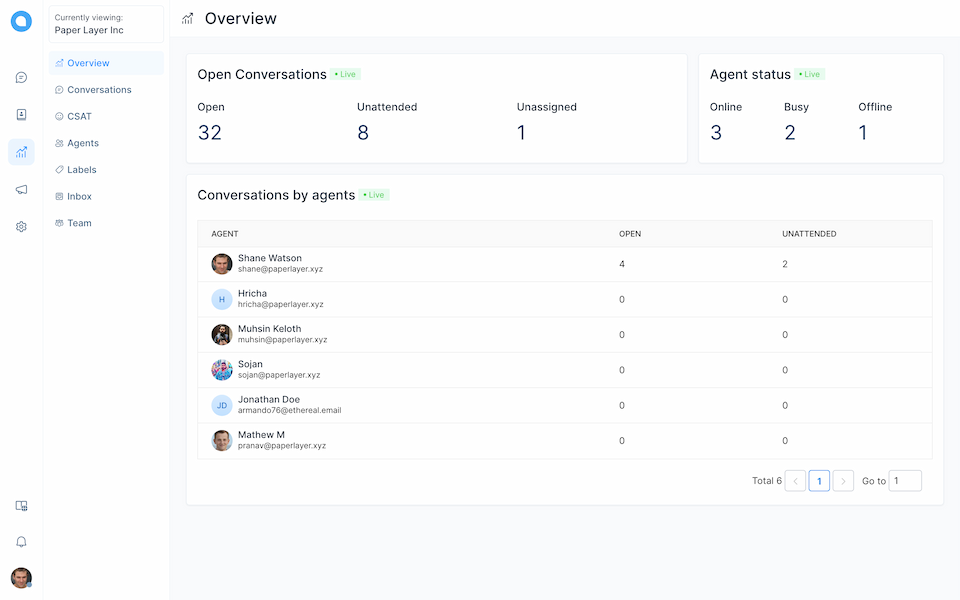Click the Live badge next to Agent status
This screenshot has width=960, height=600.
tap(809, 74)
